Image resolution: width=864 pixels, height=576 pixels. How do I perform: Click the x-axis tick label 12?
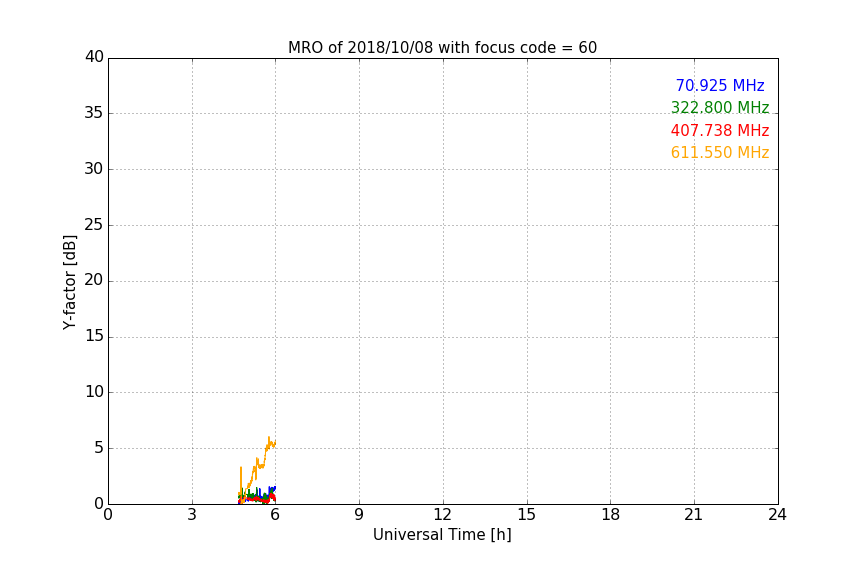coord(443,515)
